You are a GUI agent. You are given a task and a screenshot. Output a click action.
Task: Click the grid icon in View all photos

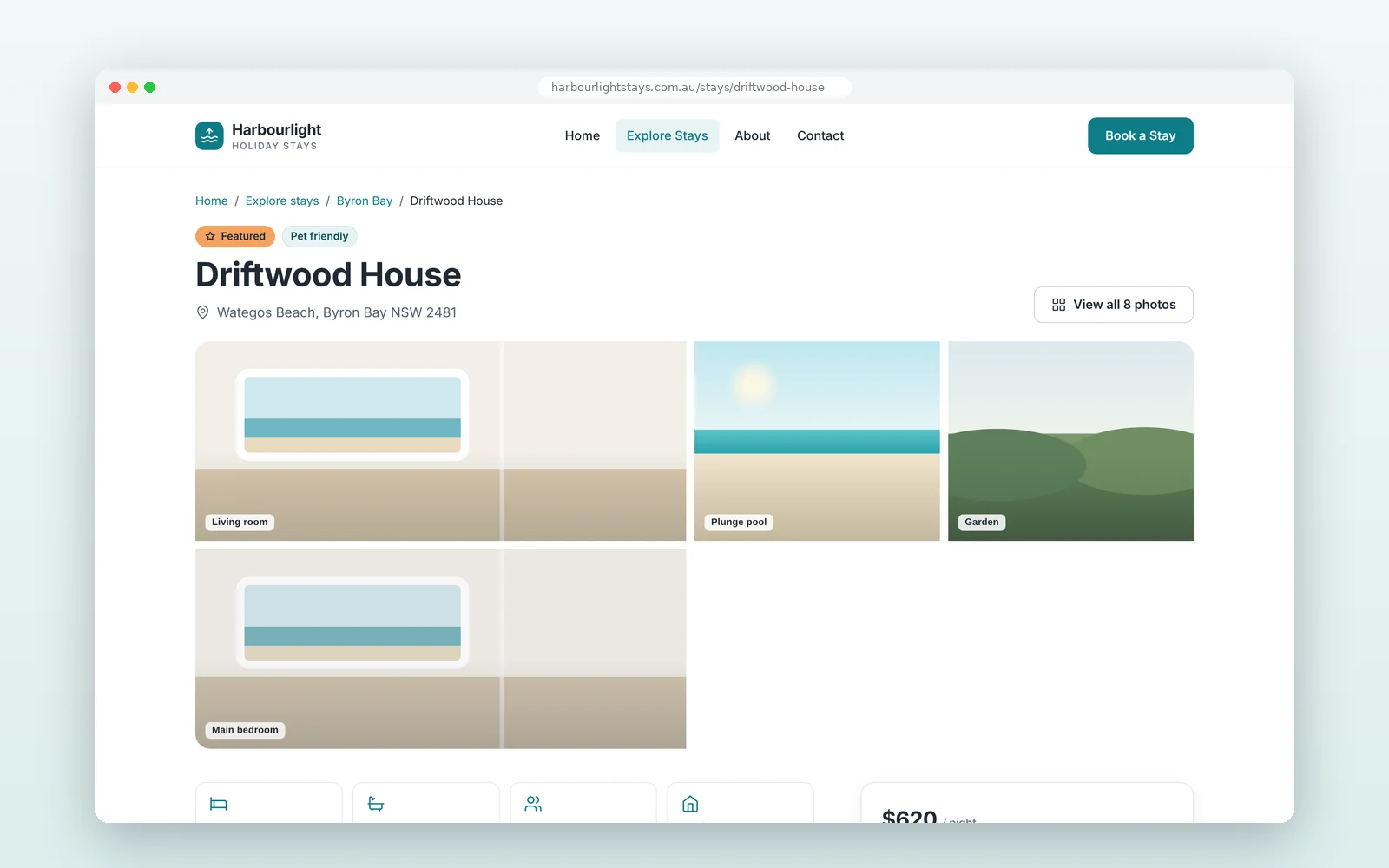(1058, 305)
